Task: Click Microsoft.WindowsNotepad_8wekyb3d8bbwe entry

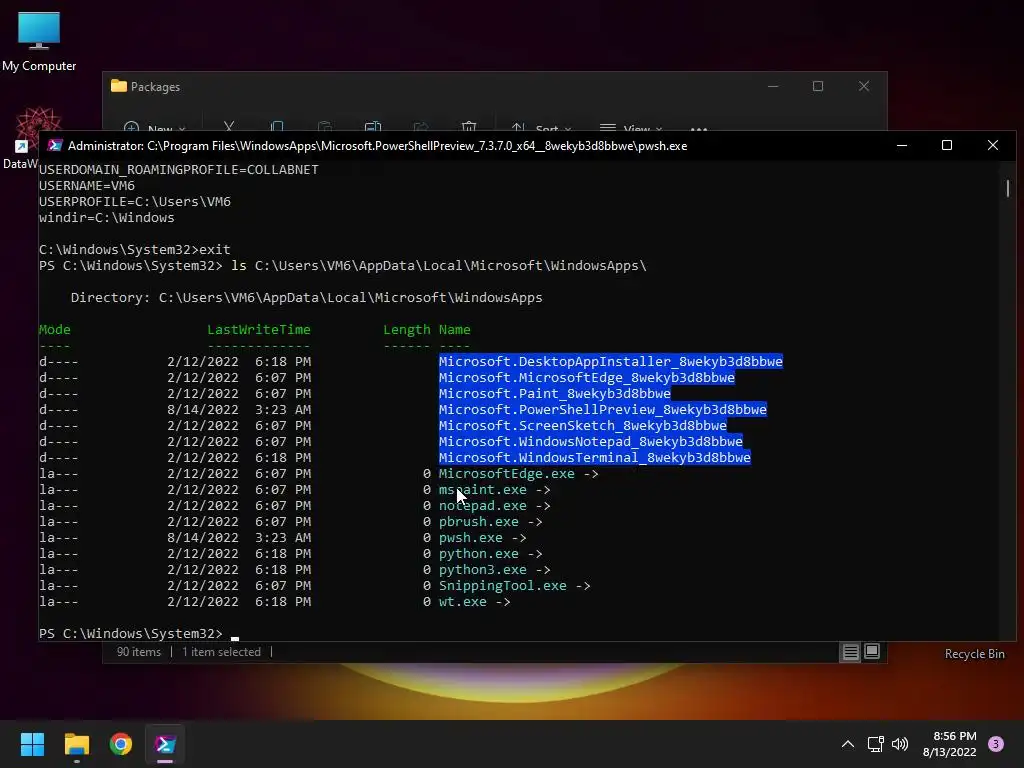Action: coord(590,441)
